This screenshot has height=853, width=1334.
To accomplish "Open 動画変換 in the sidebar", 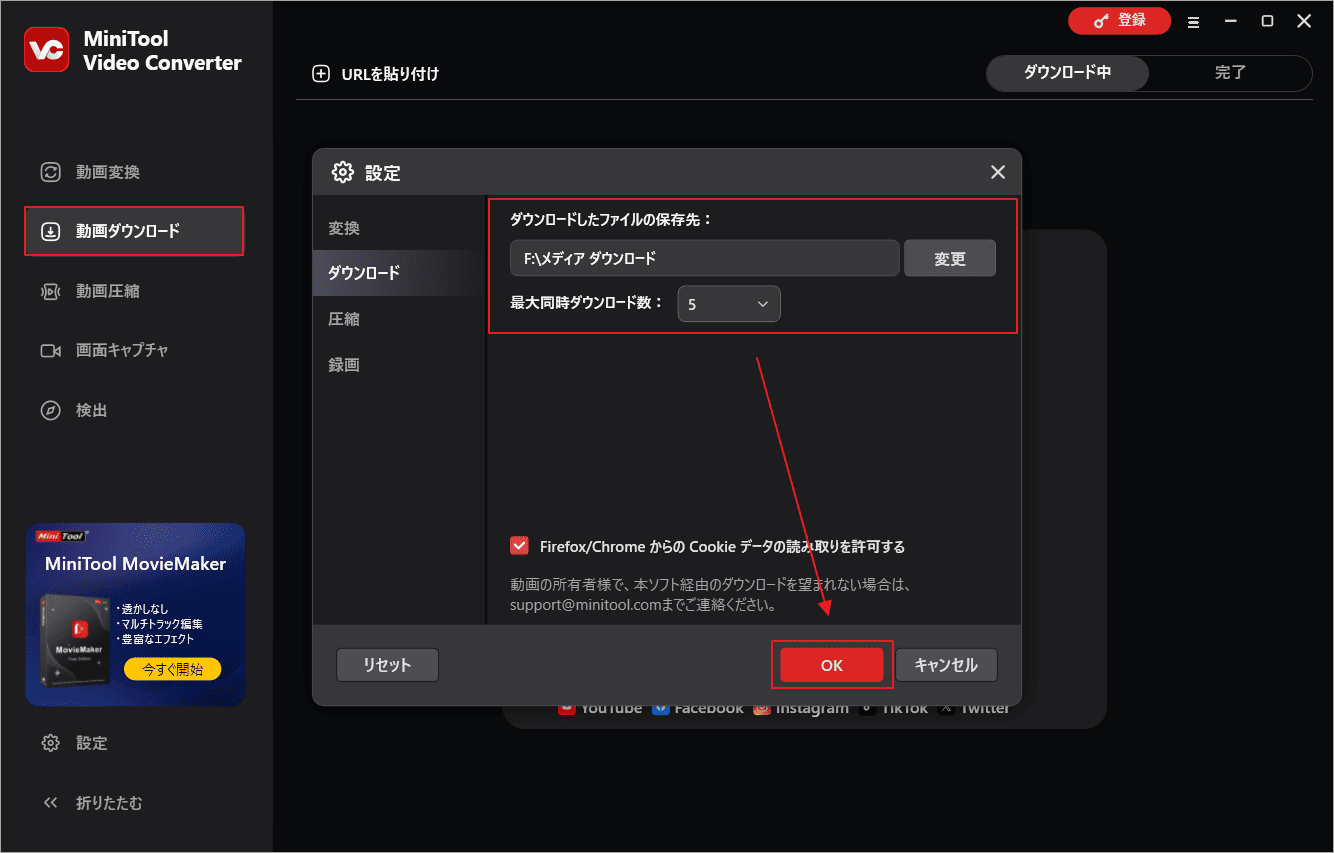I will click(x=135, y=172).
